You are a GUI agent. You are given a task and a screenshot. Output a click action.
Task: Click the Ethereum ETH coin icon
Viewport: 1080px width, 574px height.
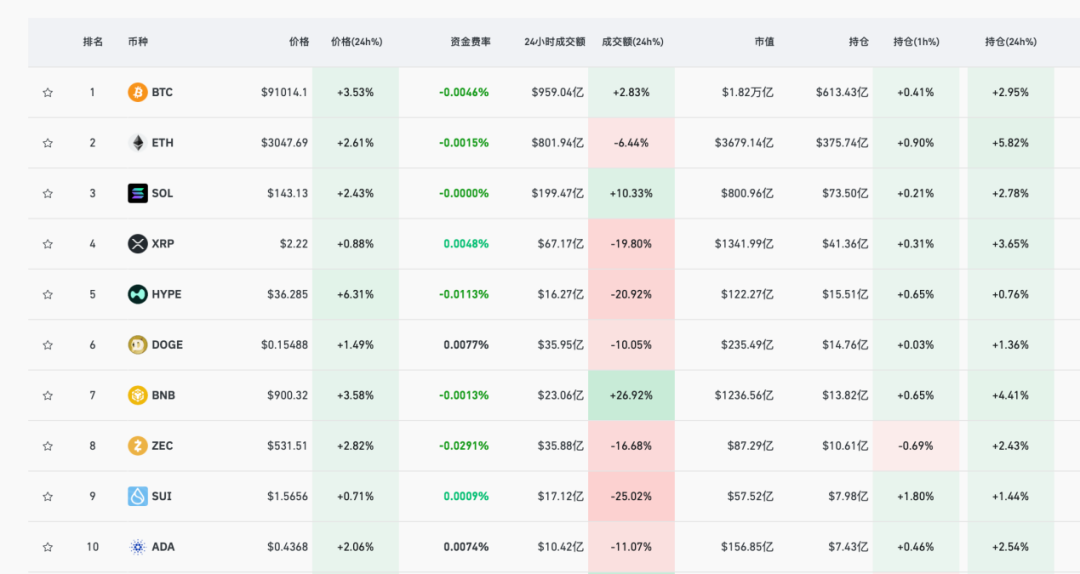(137, 143)
